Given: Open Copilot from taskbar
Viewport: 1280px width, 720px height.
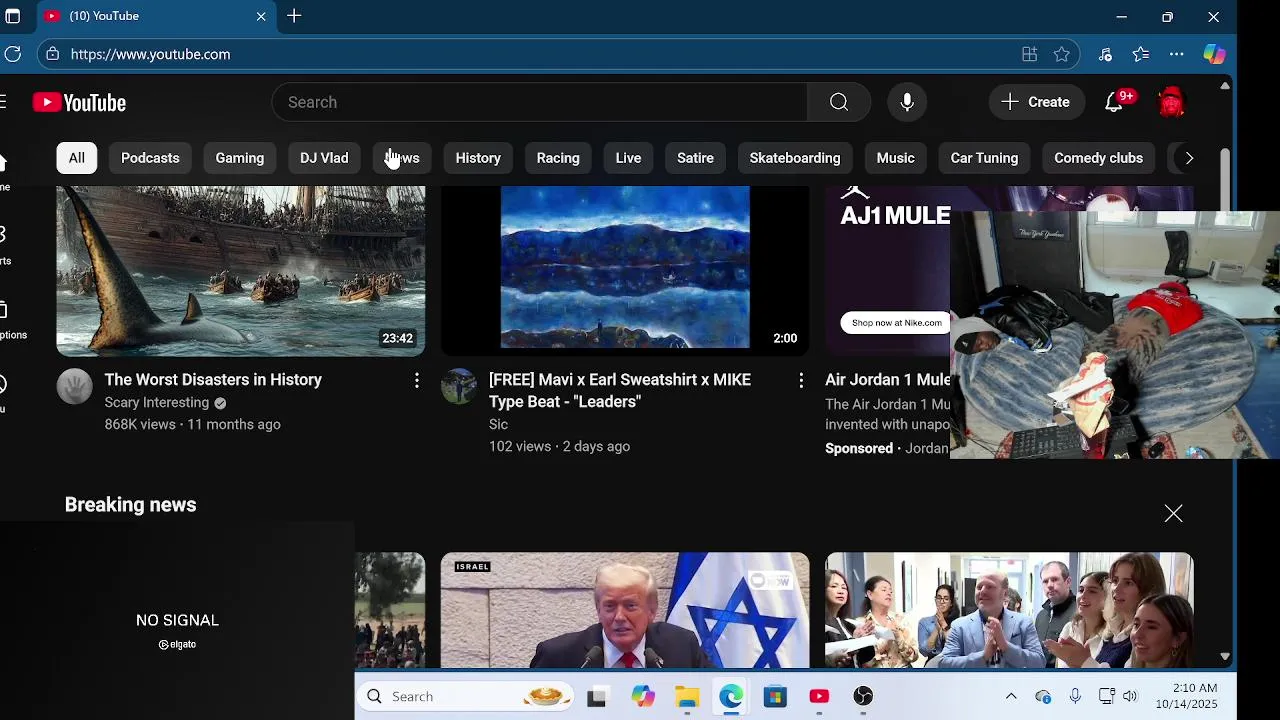Looking at the screenshot, I should tap(643, 696).
